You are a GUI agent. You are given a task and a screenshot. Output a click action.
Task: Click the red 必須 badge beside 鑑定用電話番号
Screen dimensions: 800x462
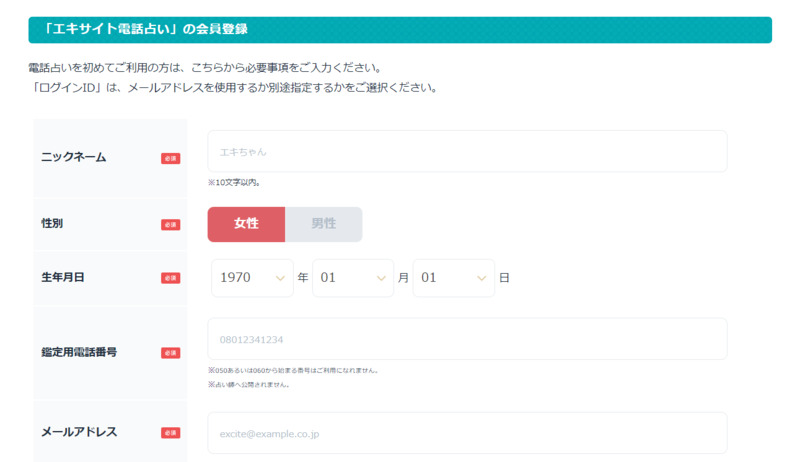pyautogui.click(x=170, y=353)
